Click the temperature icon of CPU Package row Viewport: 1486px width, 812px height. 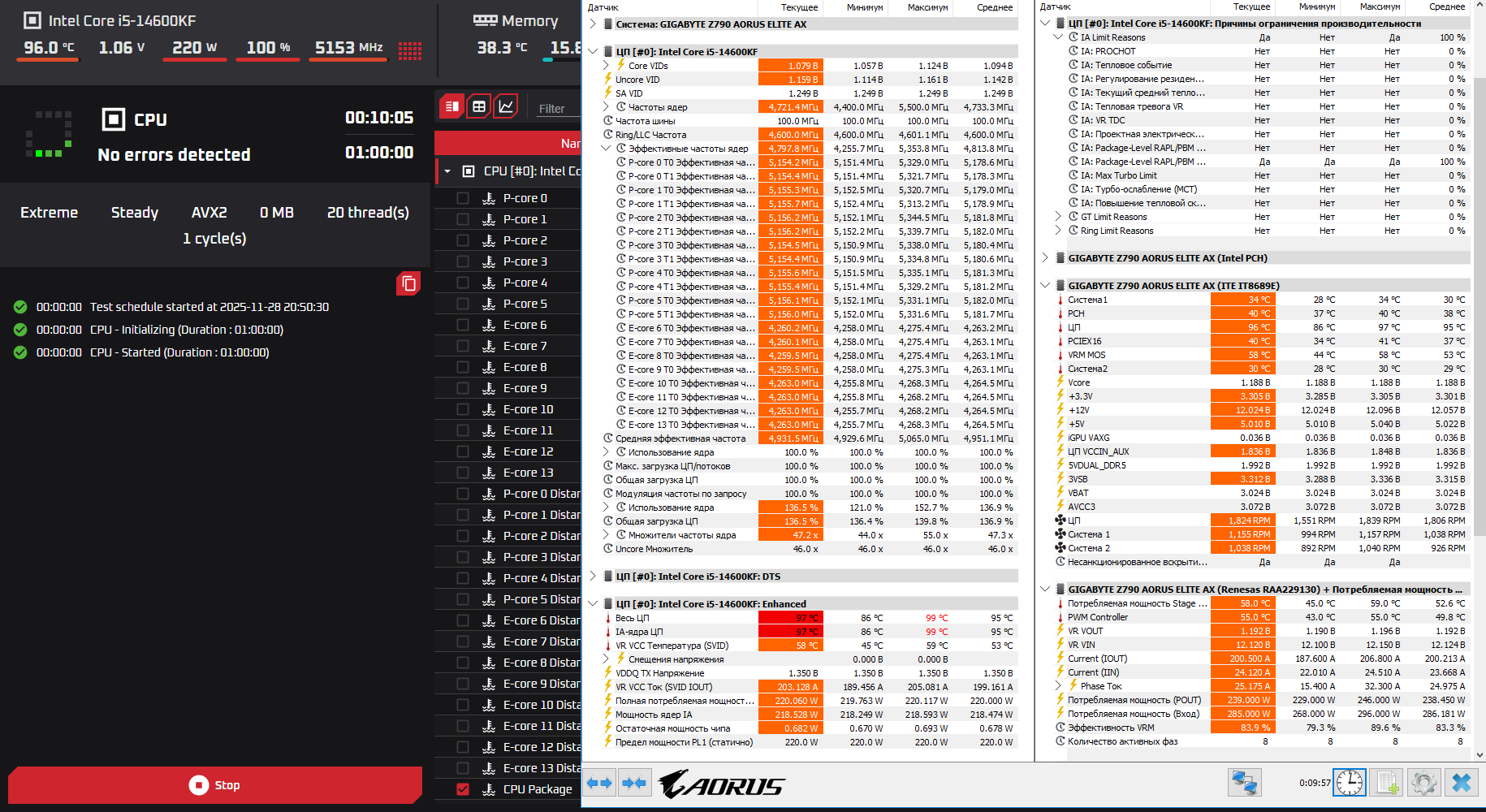(489, 789)
